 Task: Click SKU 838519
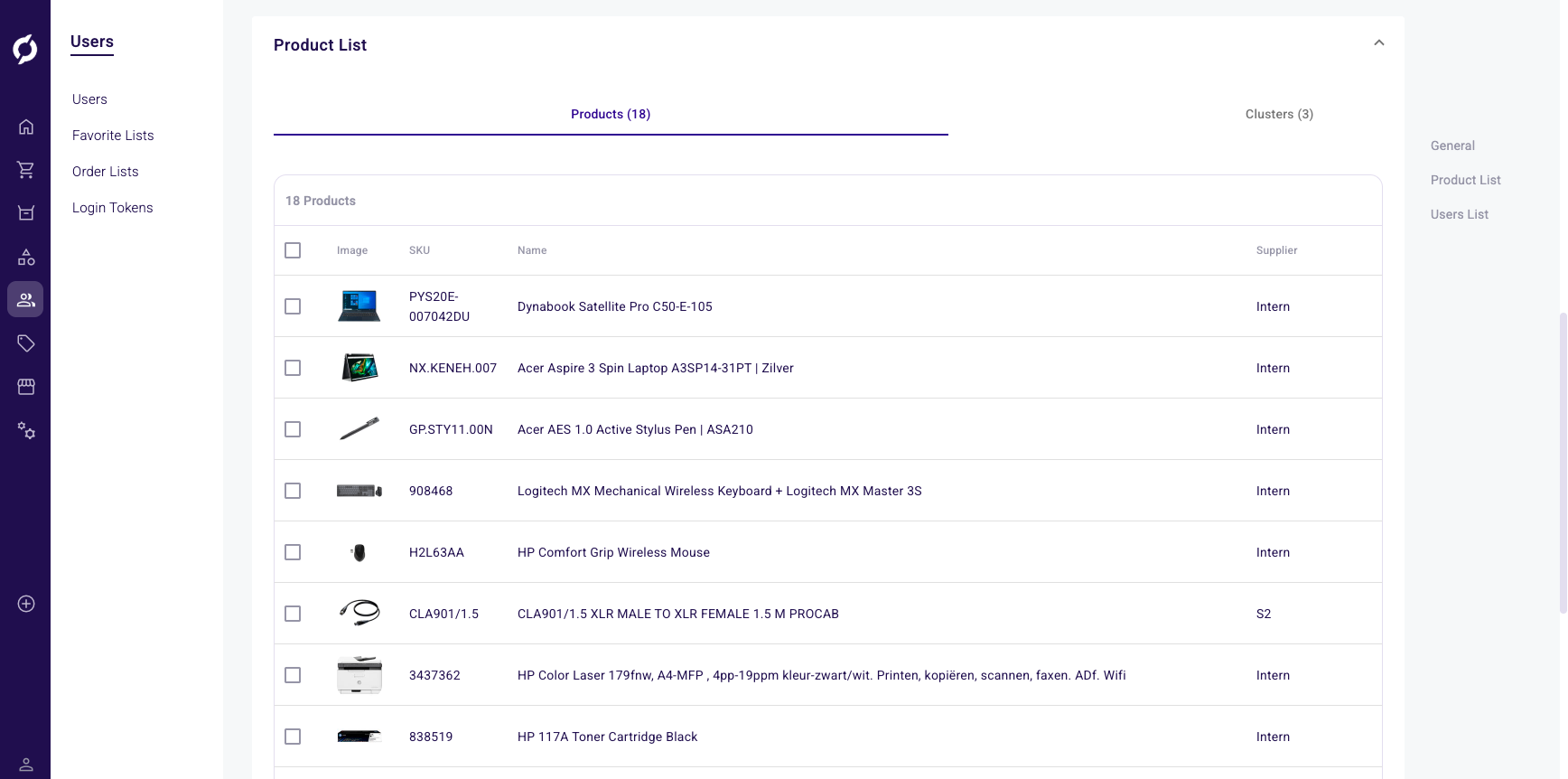point(431,737)
